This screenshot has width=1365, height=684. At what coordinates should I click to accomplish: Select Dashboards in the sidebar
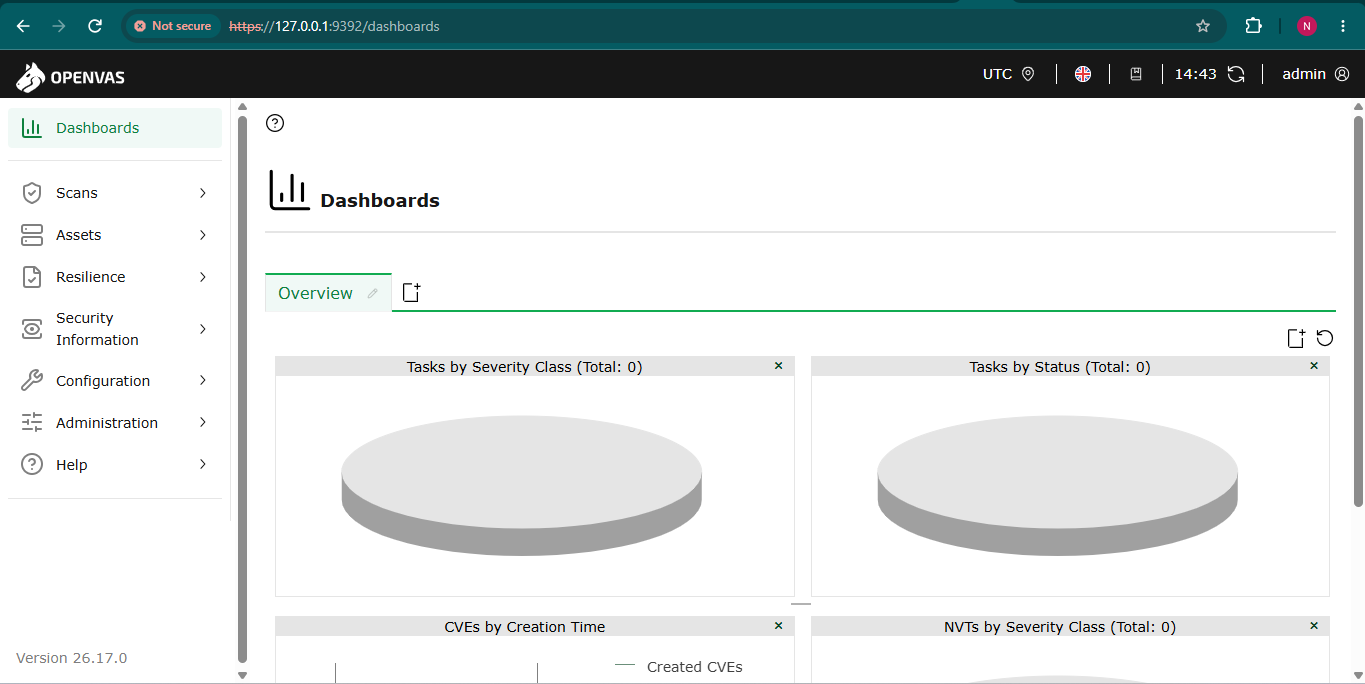[x=115, y=128]
